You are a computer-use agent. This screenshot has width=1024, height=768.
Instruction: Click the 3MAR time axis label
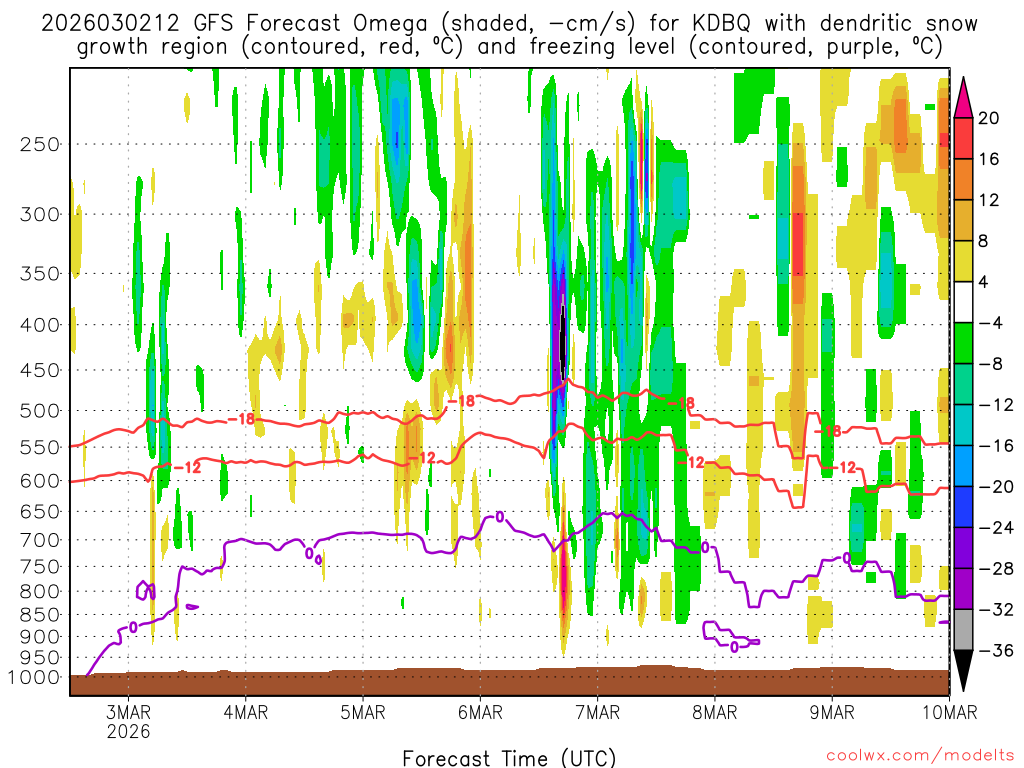tap(129, 712)
